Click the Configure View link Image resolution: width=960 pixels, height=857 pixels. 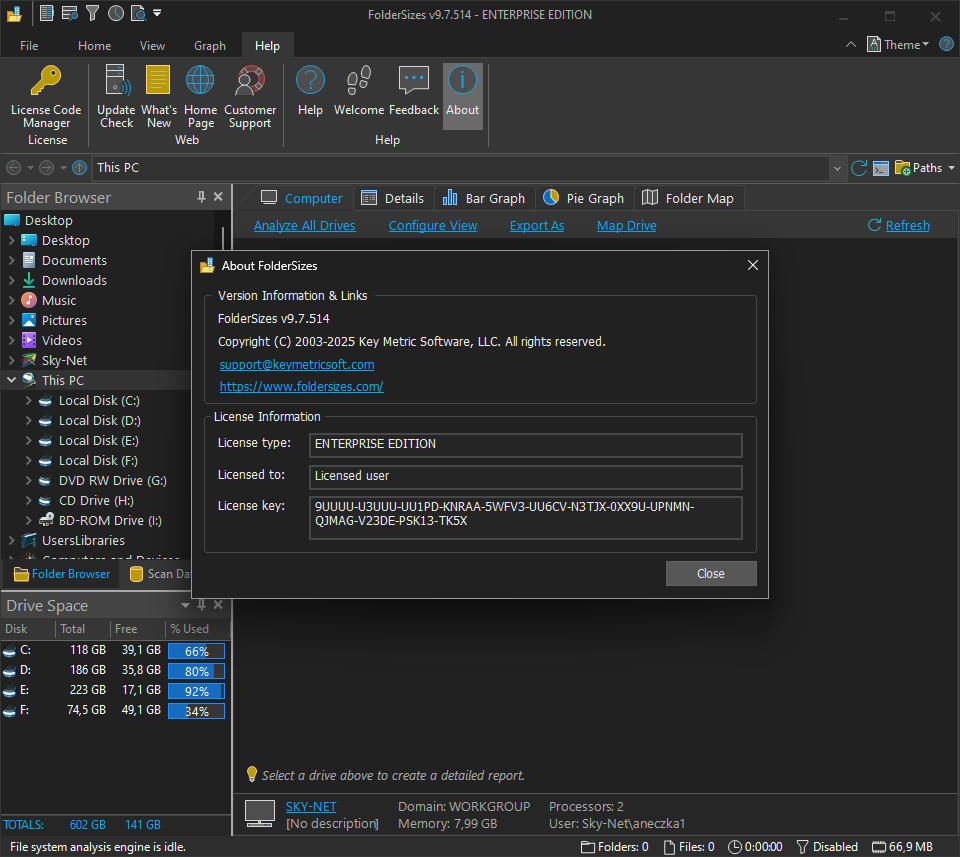(432, 226)
